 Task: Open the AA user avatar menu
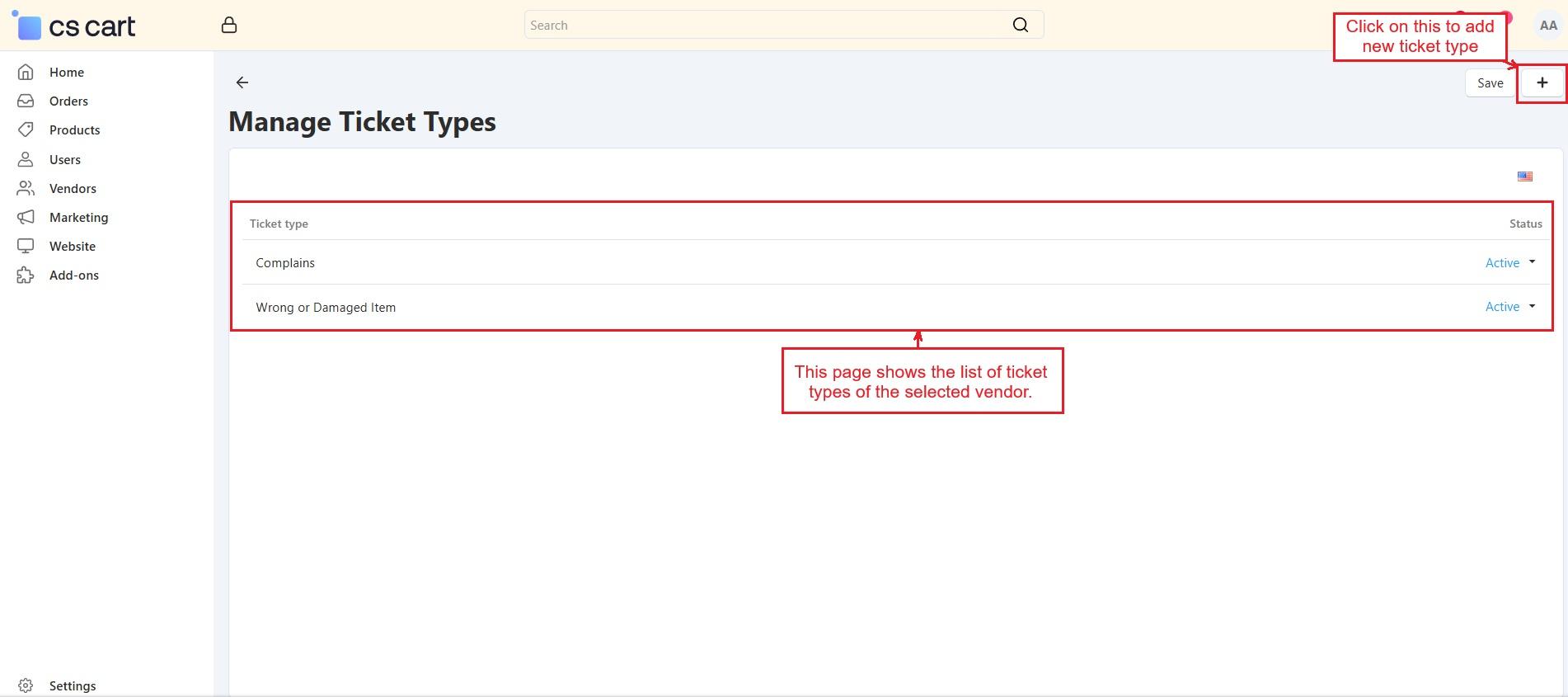click(1547, 26)
